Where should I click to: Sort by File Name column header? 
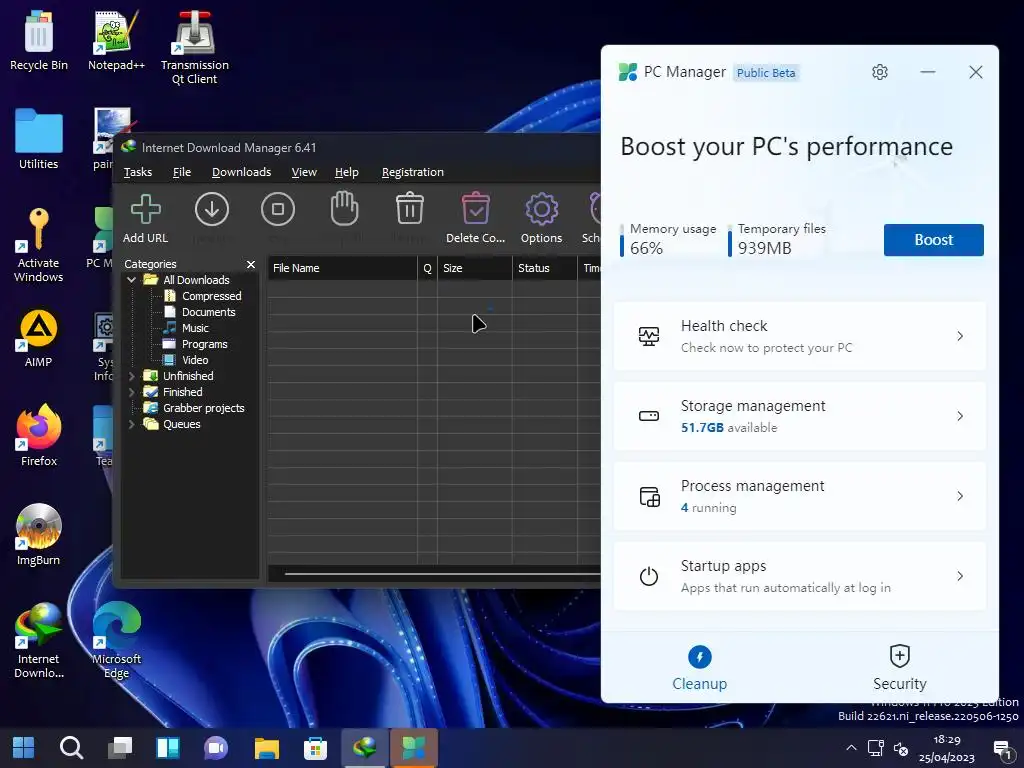pyautogui.click(x=342, y=268)
